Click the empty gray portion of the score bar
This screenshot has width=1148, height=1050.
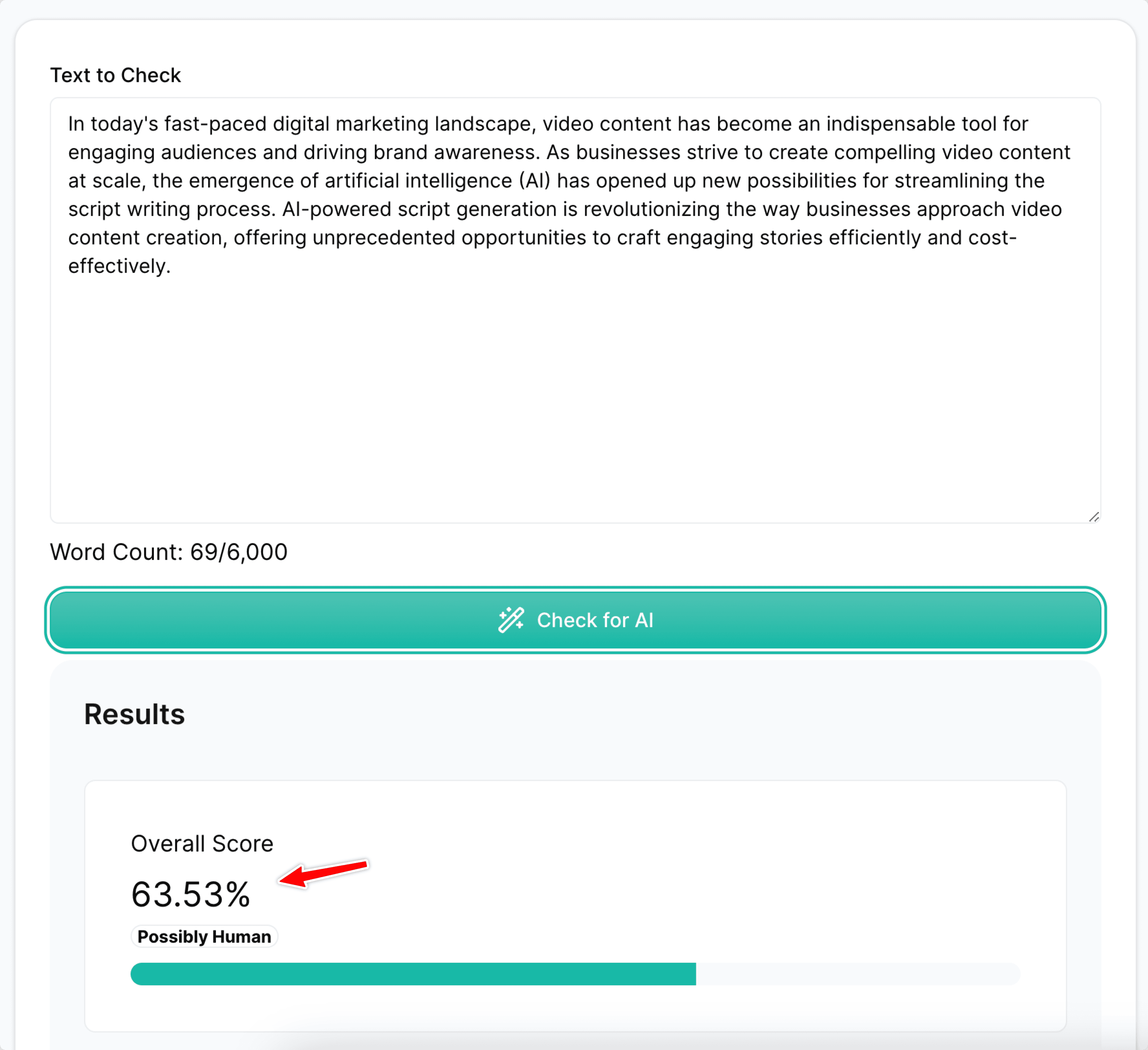[857, 974]
